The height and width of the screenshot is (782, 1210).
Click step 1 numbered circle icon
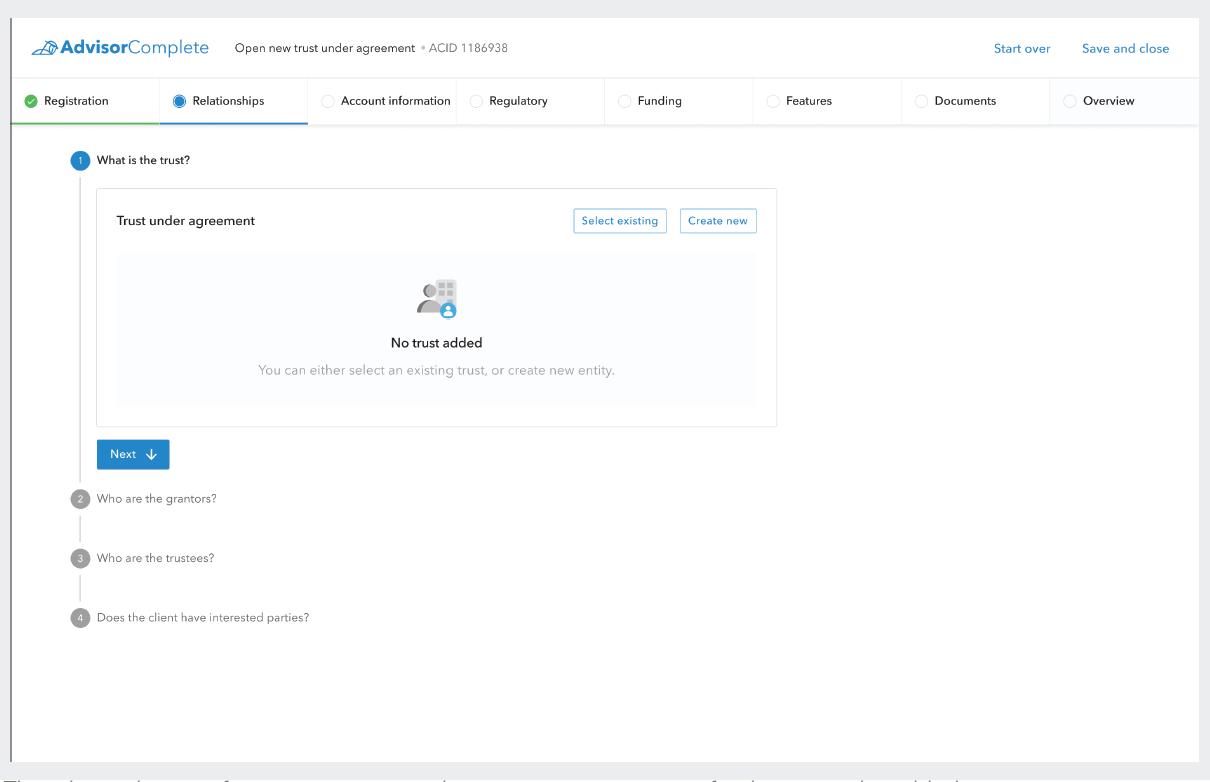coord(80,160)
